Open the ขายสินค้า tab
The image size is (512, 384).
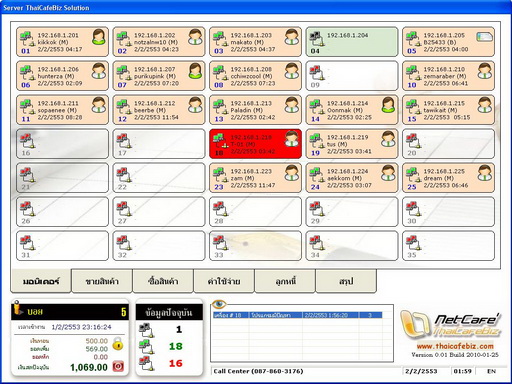coord(102,281)
